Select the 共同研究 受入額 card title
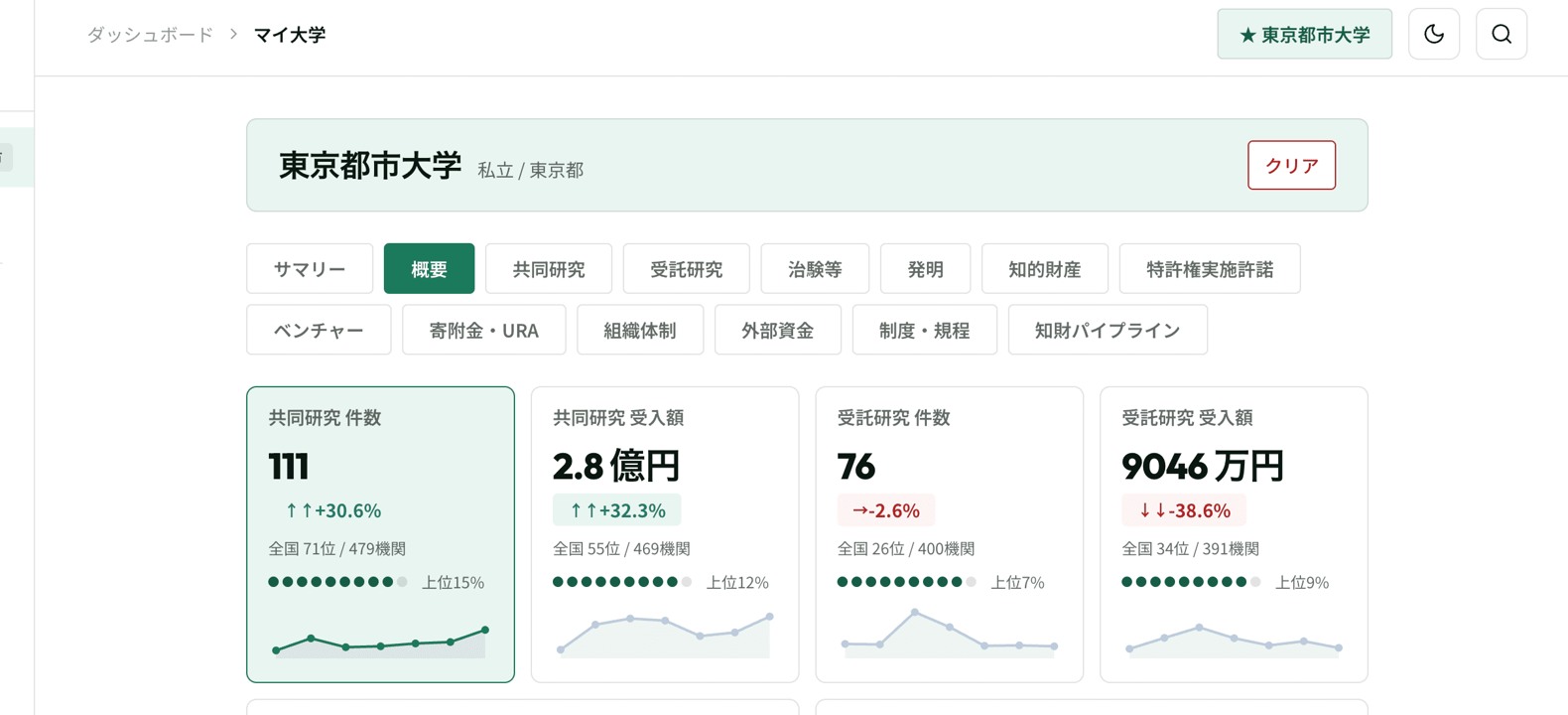 (618, 418)
